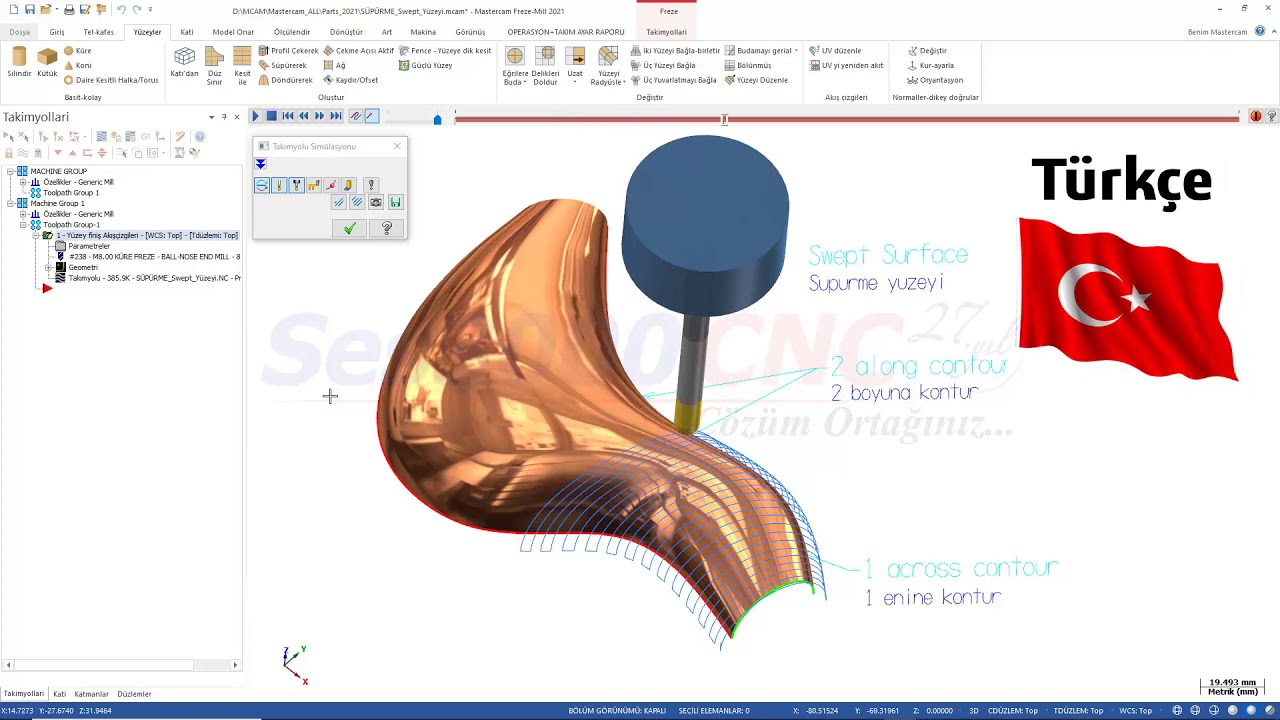Open the Dosya menu
This screenshot has height=720, width=1280.
(20, 32)
